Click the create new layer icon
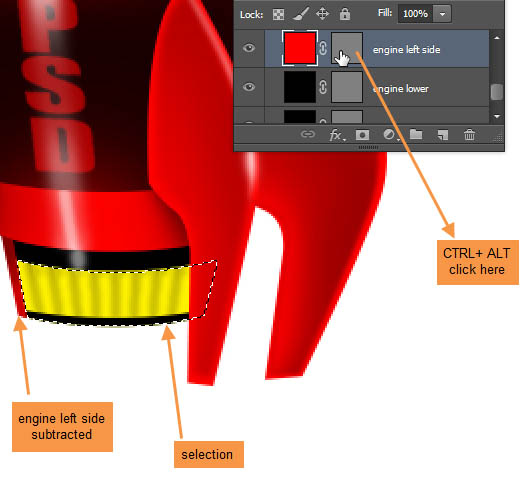The height and width of the screenshot is (479, 527). click(x=443, y=135)
